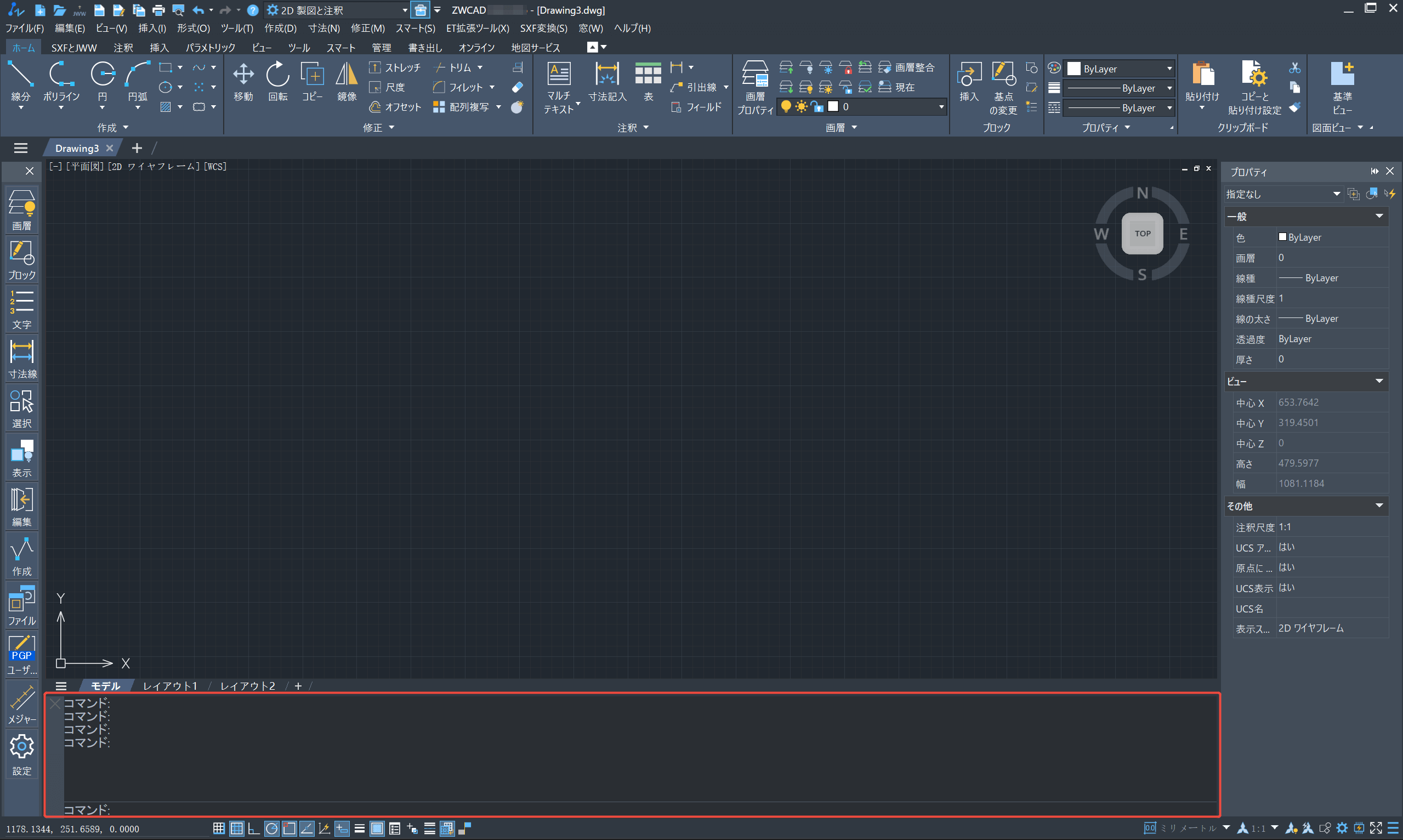Toggle layer freeze sun icon
The image size is (1403, 840).
pyautogui.click(x=801, y=106)
